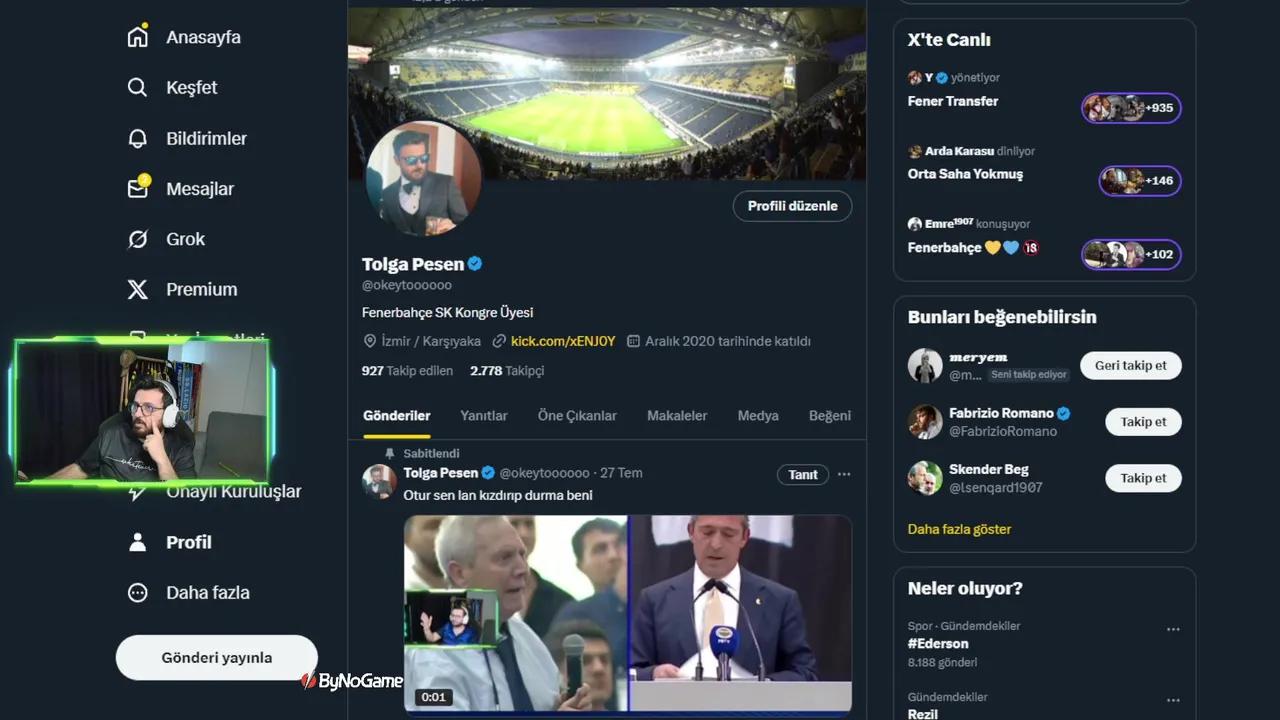Click the Profili düzenle button
This screenshot has height=720, width=1280.
(792, 206)
